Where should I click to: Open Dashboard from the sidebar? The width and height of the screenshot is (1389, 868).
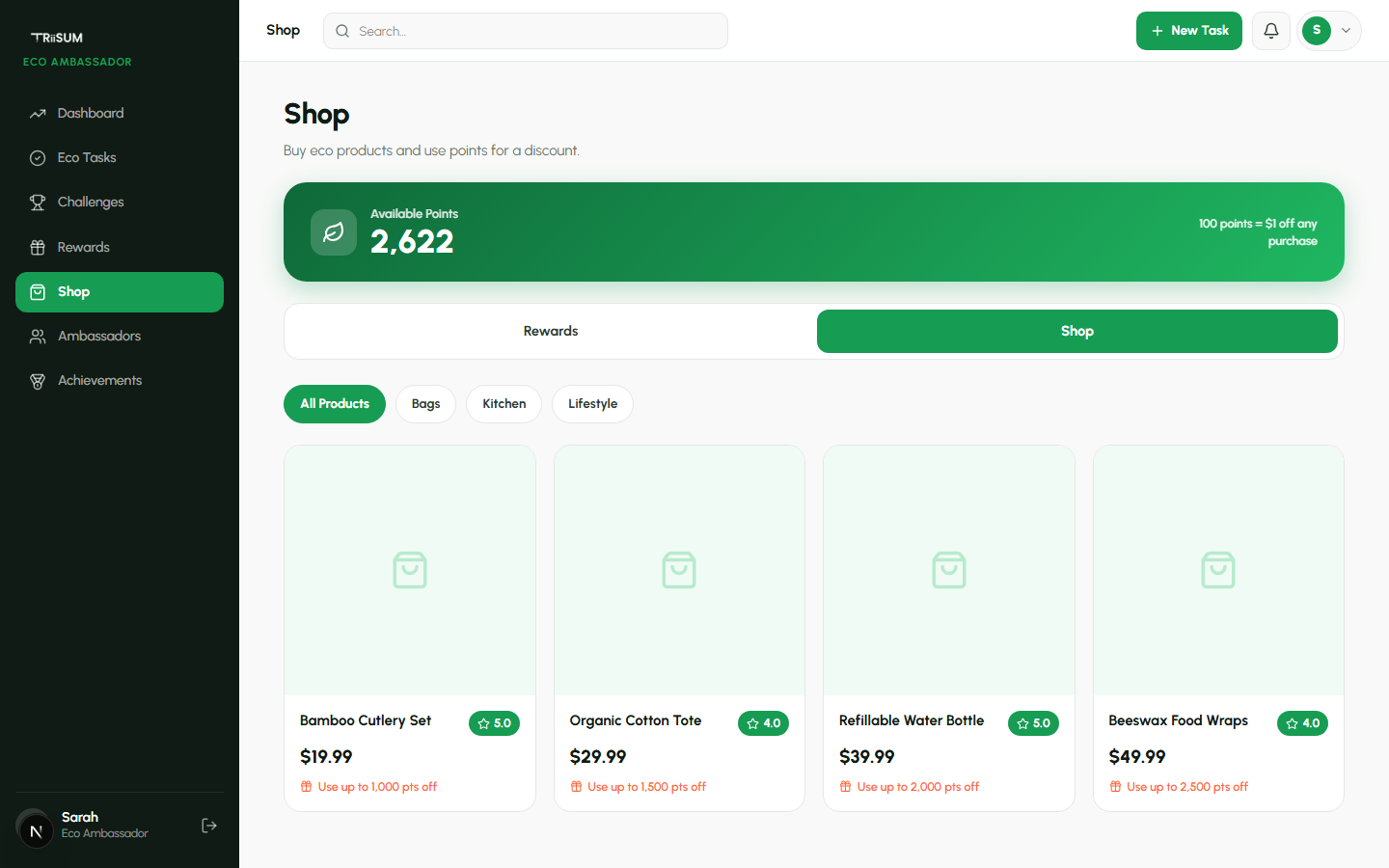pyautogui.click(x=120, y=114)
